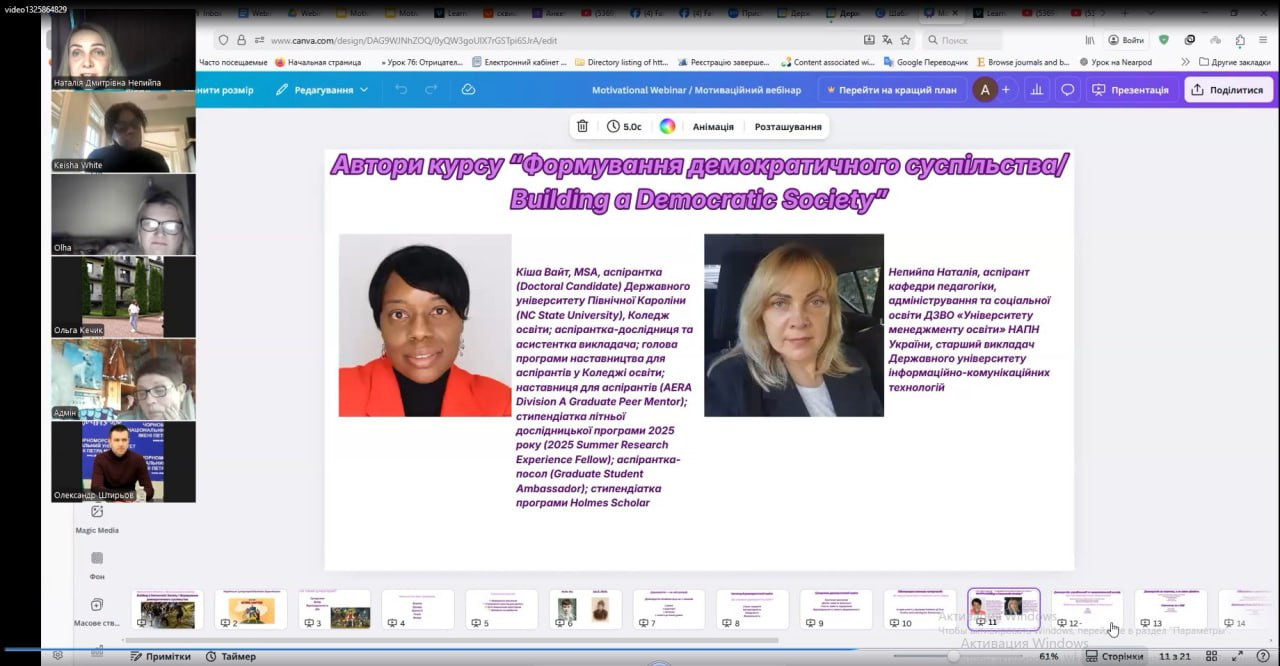Open the Magic Media tool in the sidebar

[x=97, y=513]
